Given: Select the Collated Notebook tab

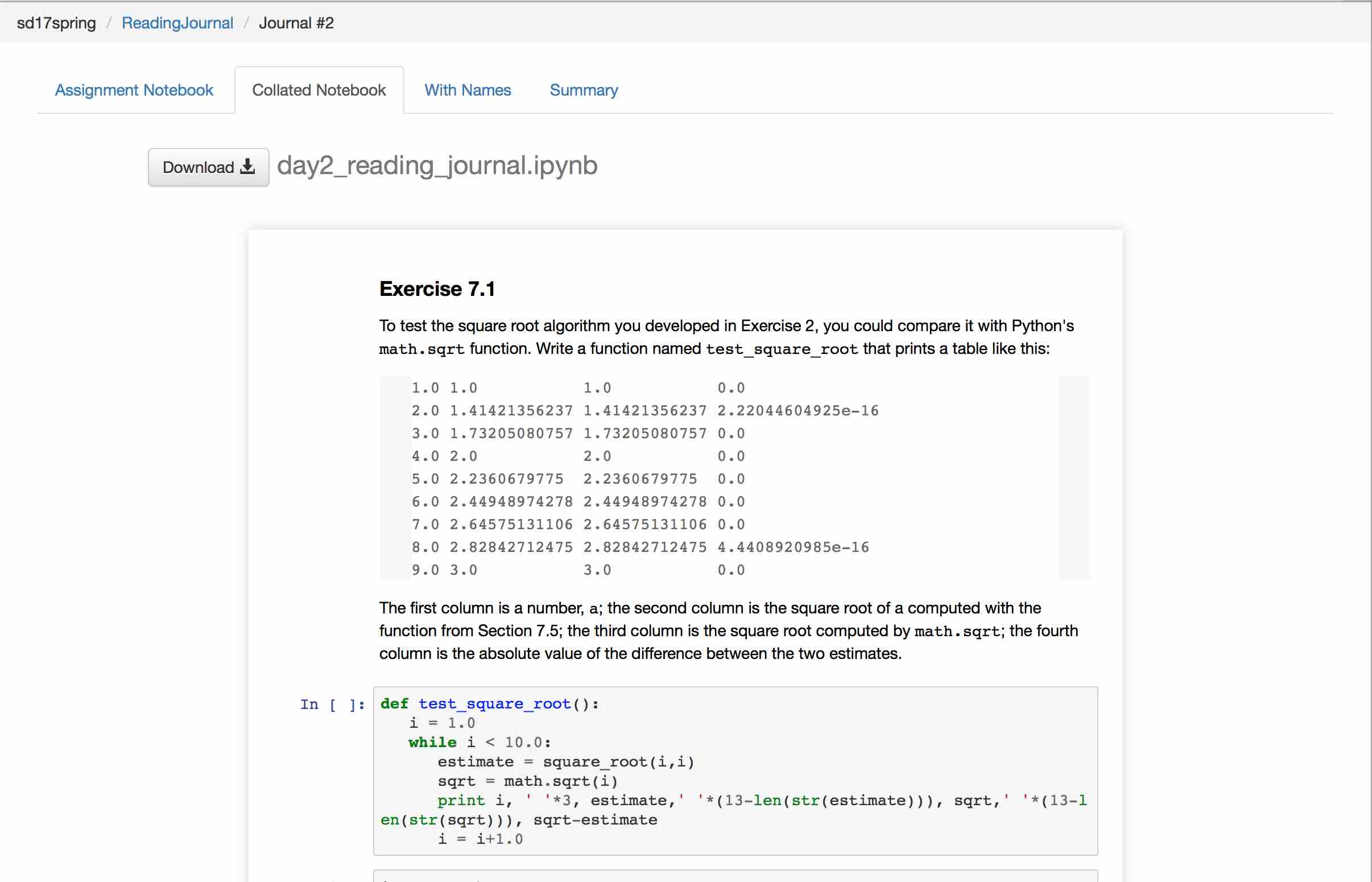Looking at the screenshot, I should coord(319,90).
